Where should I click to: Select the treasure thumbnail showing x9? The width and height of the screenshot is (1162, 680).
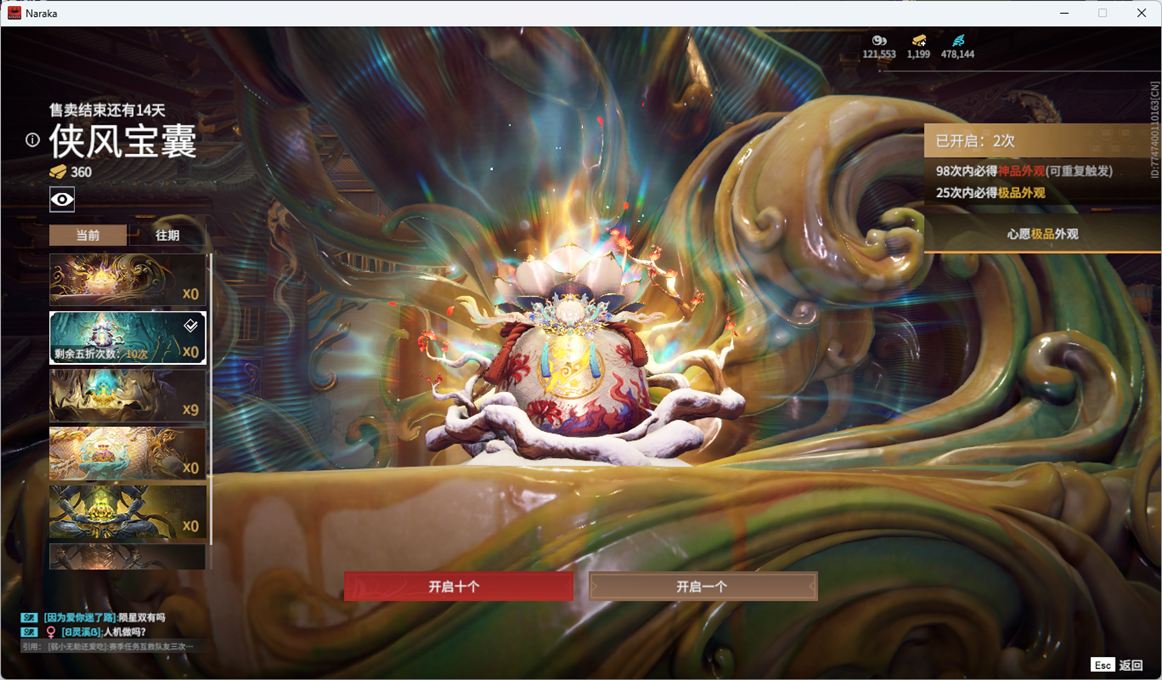(x=127, y=396)
